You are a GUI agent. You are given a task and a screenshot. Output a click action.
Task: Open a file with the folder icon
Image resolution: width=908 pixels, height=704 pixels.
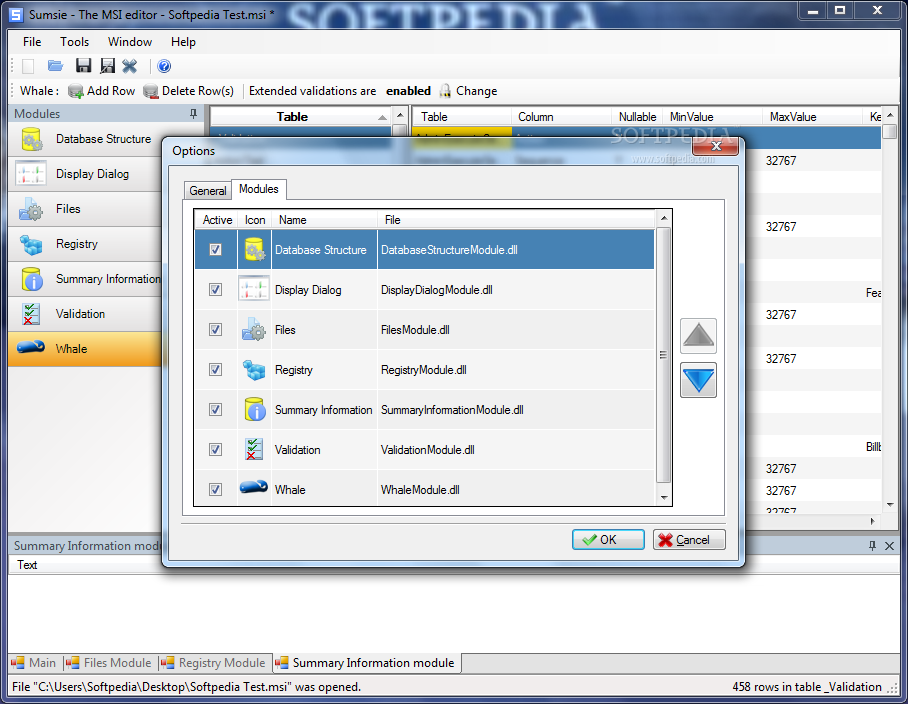(x=56, y=66)
